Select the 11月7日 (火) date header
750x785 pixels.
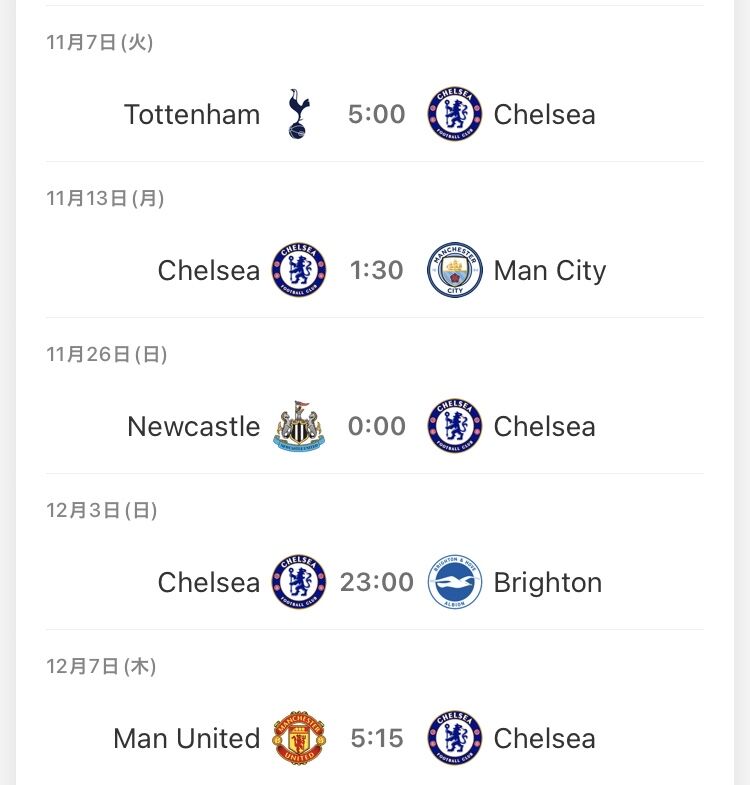point(100,42)
